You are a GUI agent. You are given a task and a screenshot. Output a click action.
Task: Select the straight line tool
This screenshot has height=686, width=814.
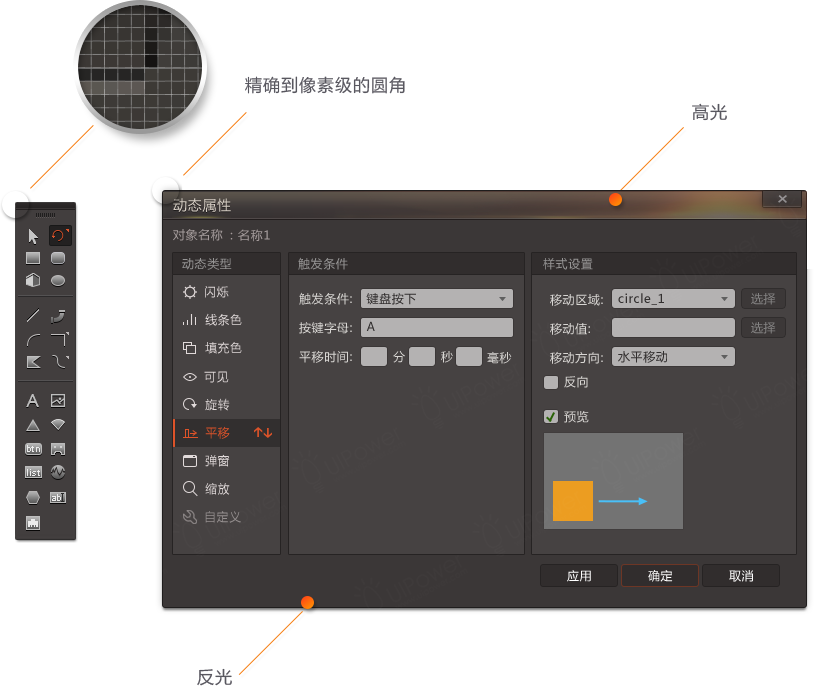(33, 315)
